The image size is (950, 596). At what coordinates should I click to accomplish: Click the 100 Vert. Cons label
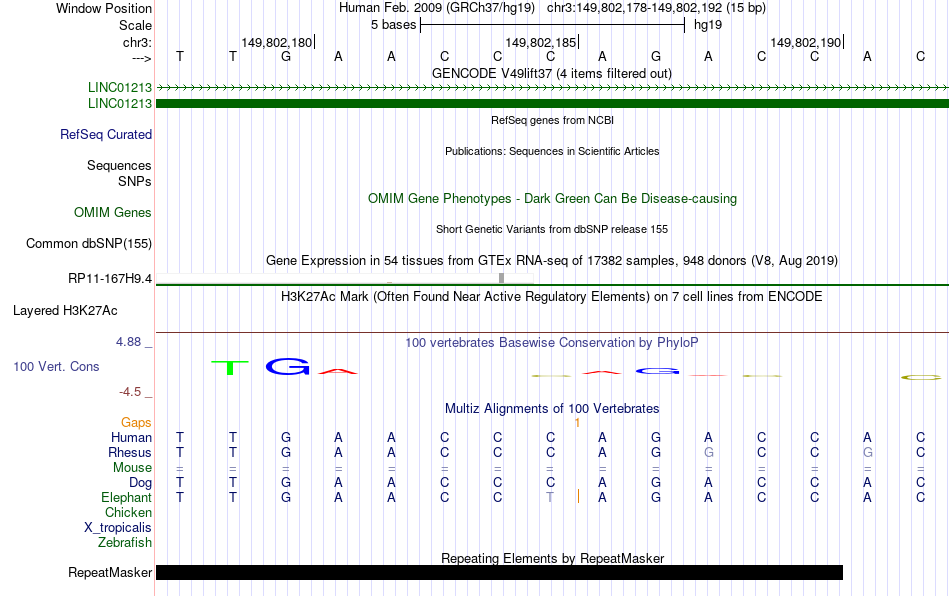coord(56,366)
